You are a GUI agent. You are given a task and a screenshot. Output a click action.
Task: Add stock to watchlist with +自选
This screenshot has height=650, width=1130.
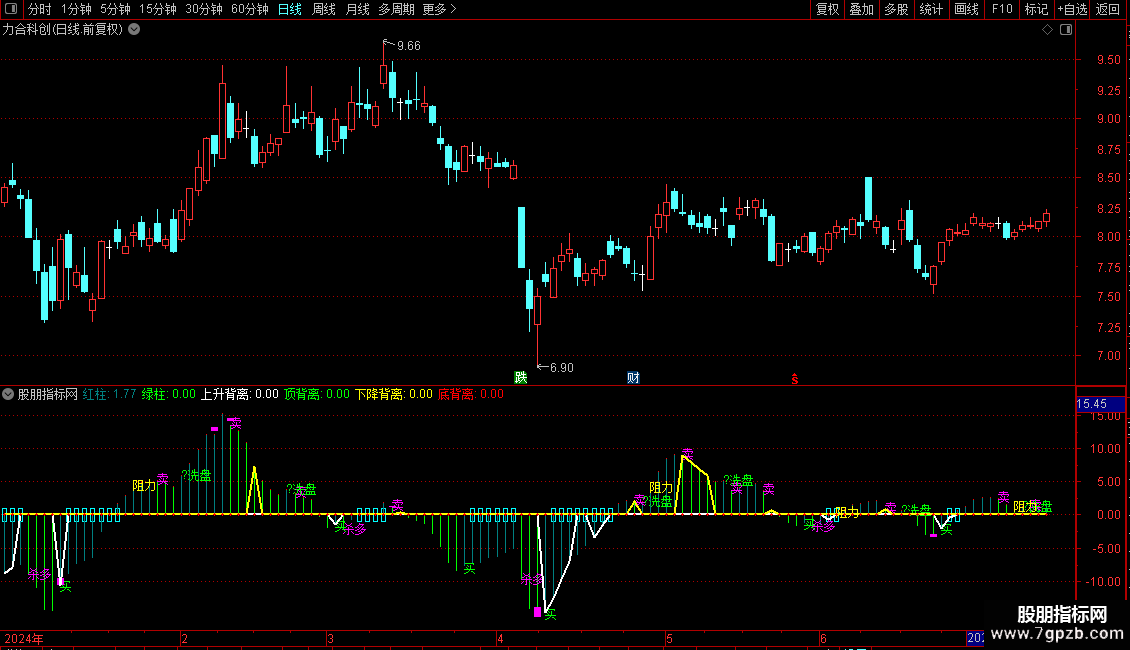(x=1072, y=9)
